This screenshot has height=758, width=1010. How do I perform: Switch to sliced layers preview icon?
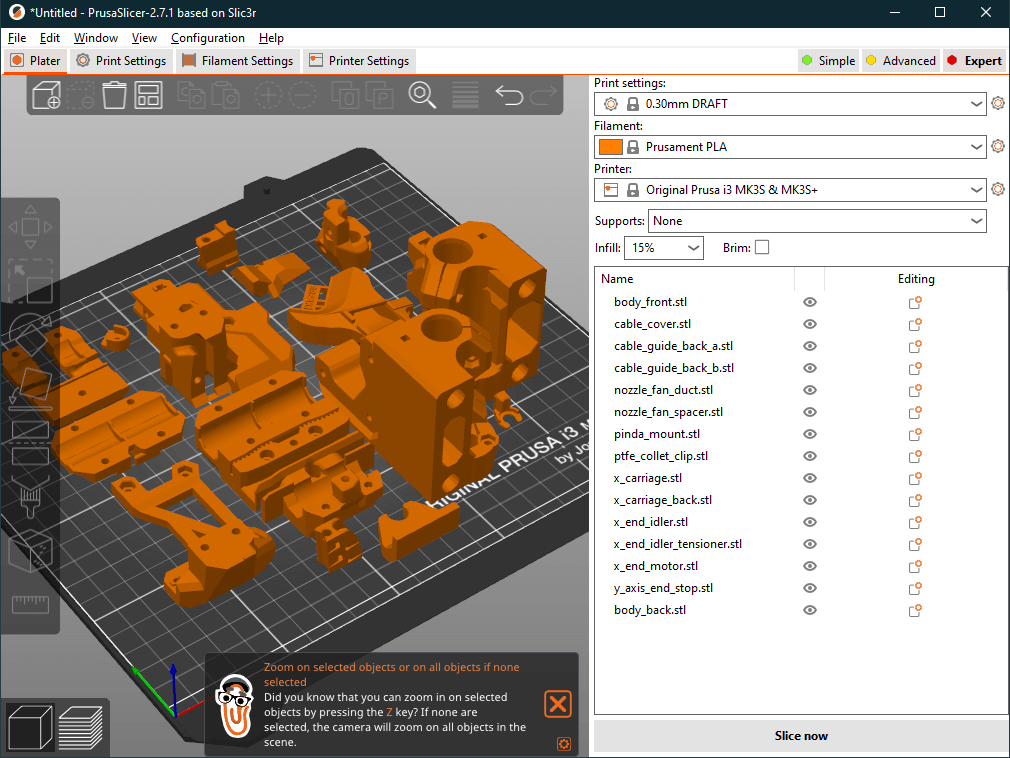click(81, 727)
